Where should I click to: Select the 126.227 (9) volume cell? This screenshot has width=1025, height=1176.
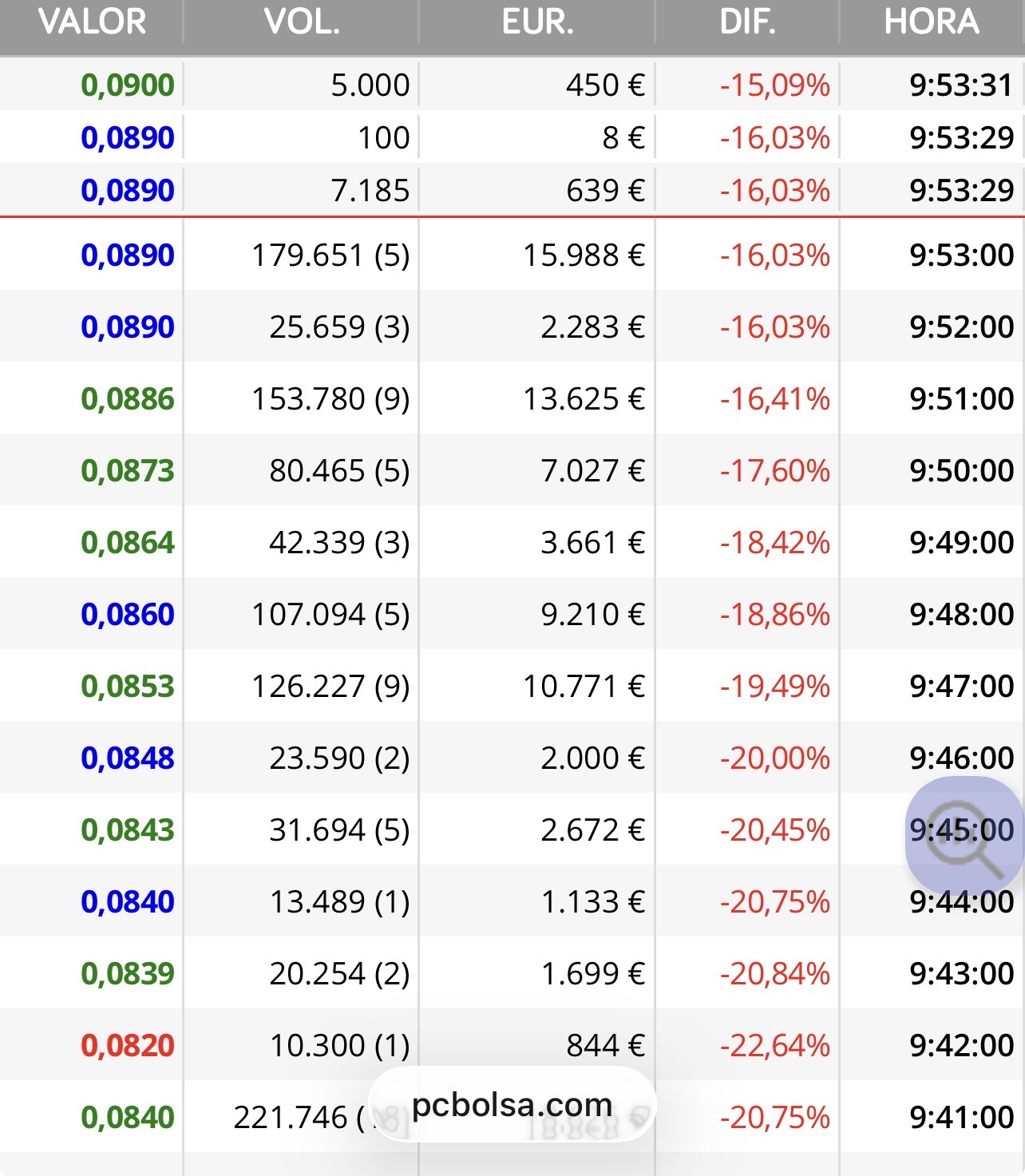click(x=330, y=686)
